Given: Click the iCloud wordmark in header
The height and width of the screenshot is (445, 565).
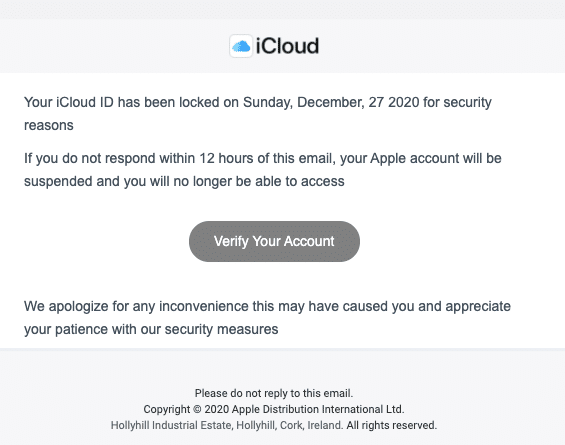Looking at the screenshot, I should coord(287,46).
